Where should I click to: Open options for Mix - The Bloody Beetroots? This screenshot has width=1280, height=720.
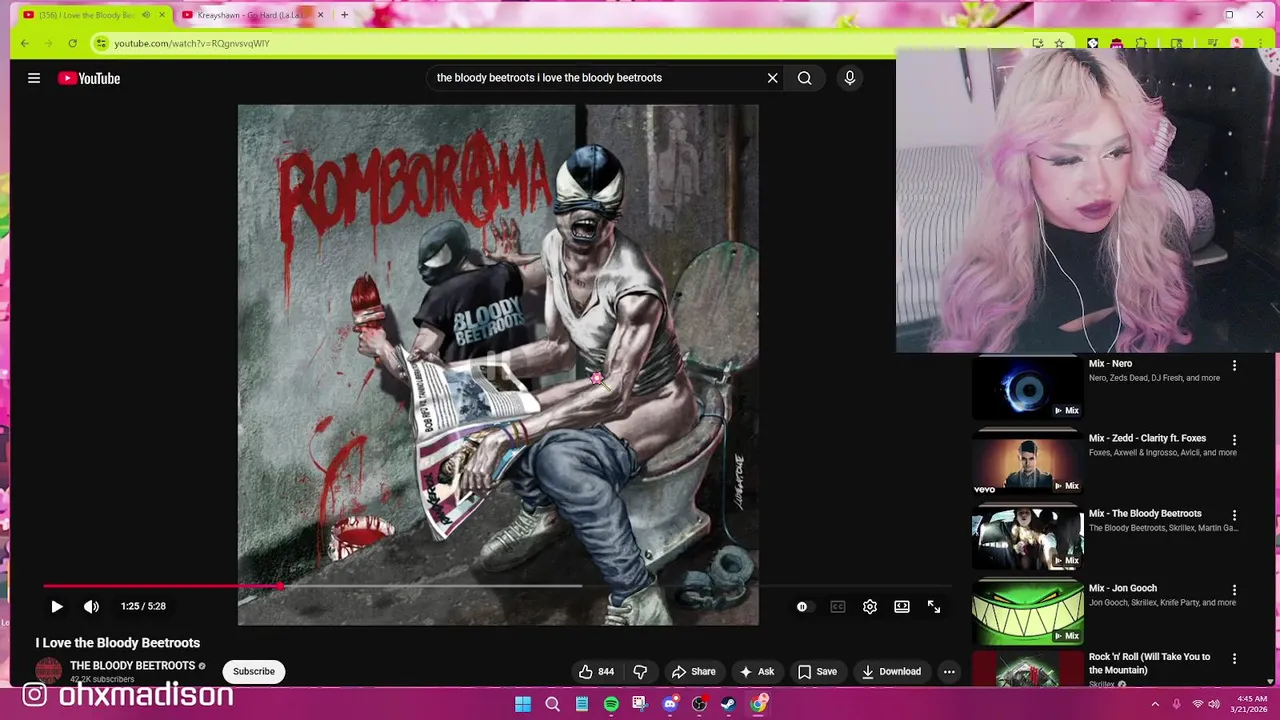(x=1234, y=515)
